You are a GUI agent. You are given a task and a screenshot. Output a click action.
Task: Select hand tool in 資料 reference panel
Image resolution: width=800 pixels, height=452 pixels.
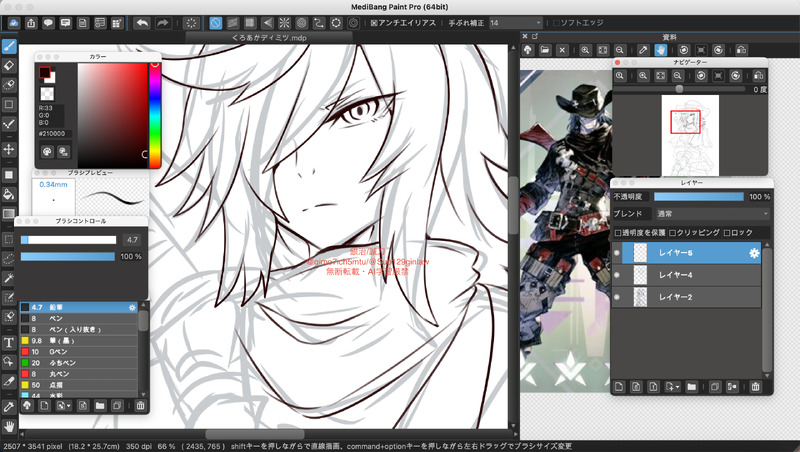[661, 50]
